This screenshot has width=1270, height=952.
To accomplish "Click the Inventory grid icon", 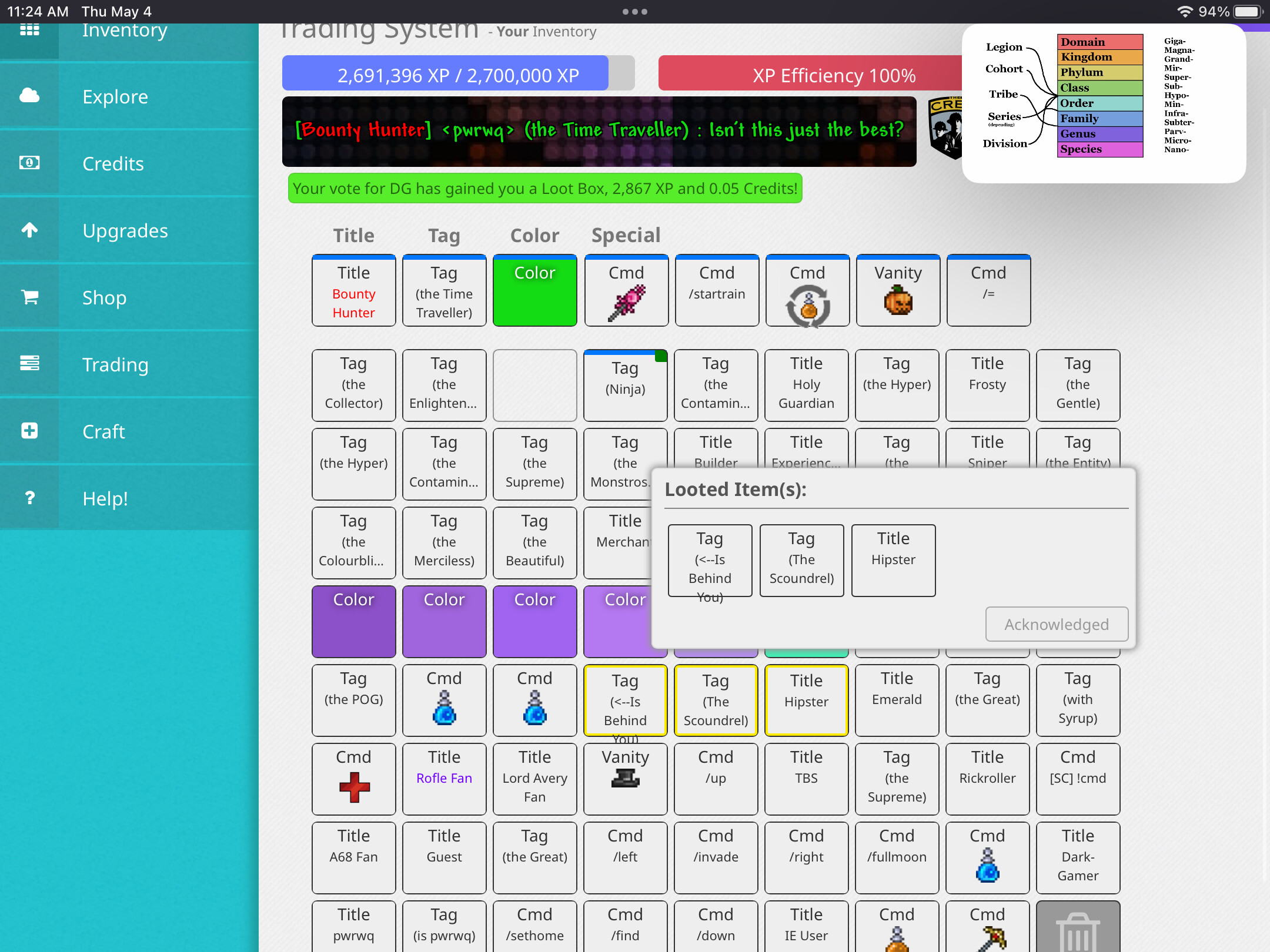I will pyautogui.click(x=29, y=29).
